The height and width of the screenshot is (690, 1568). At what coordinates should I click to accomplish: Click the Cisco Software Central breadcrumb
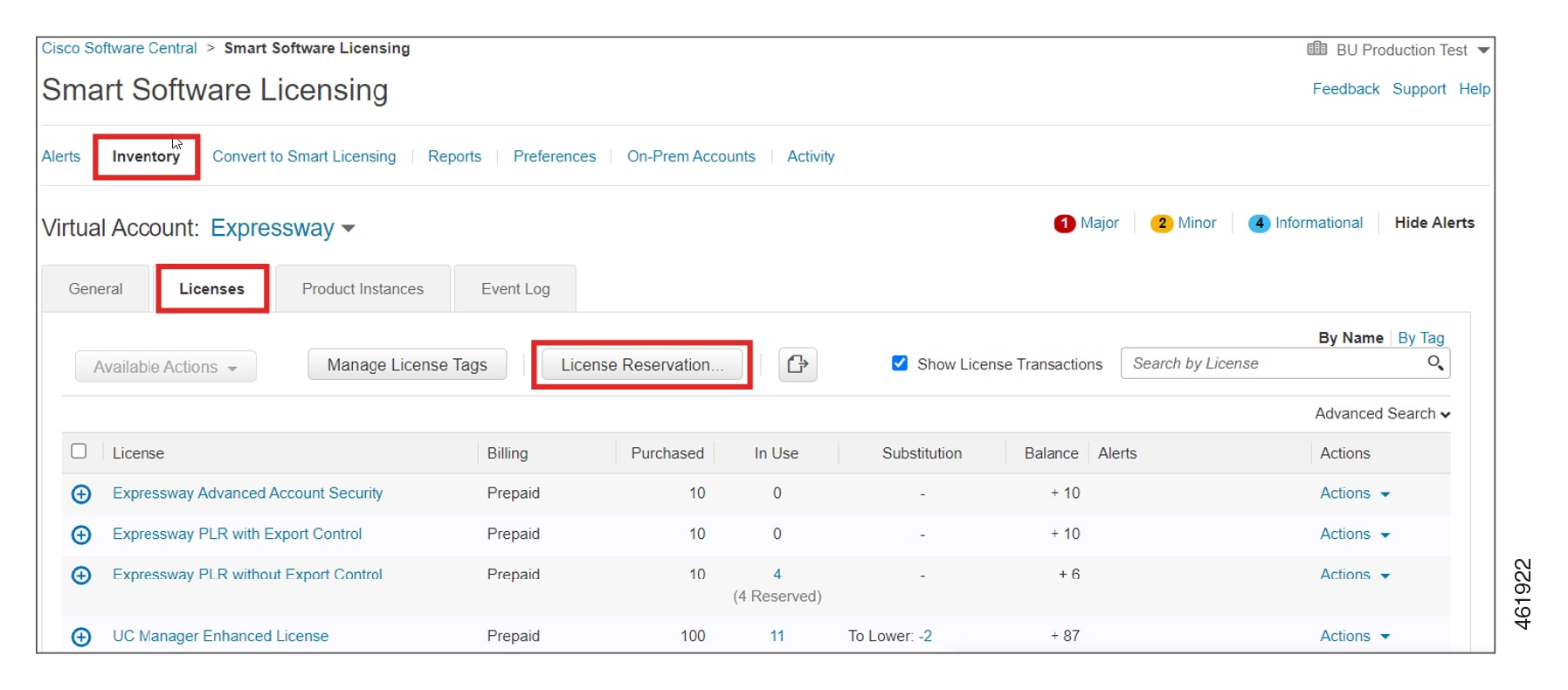[x=120, y=48]
